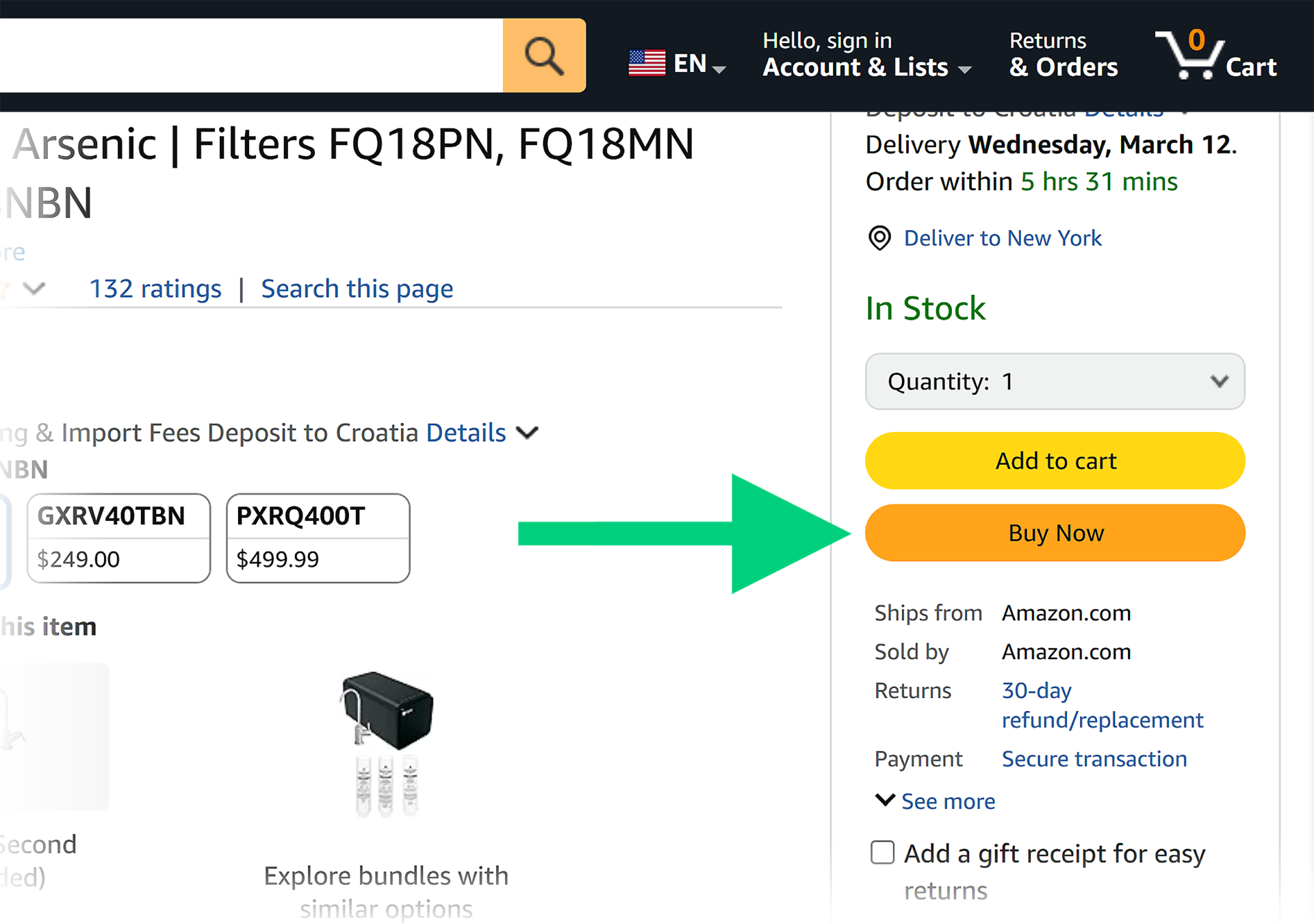Check the gift receipt checkbox

click(x=883, y=853)
